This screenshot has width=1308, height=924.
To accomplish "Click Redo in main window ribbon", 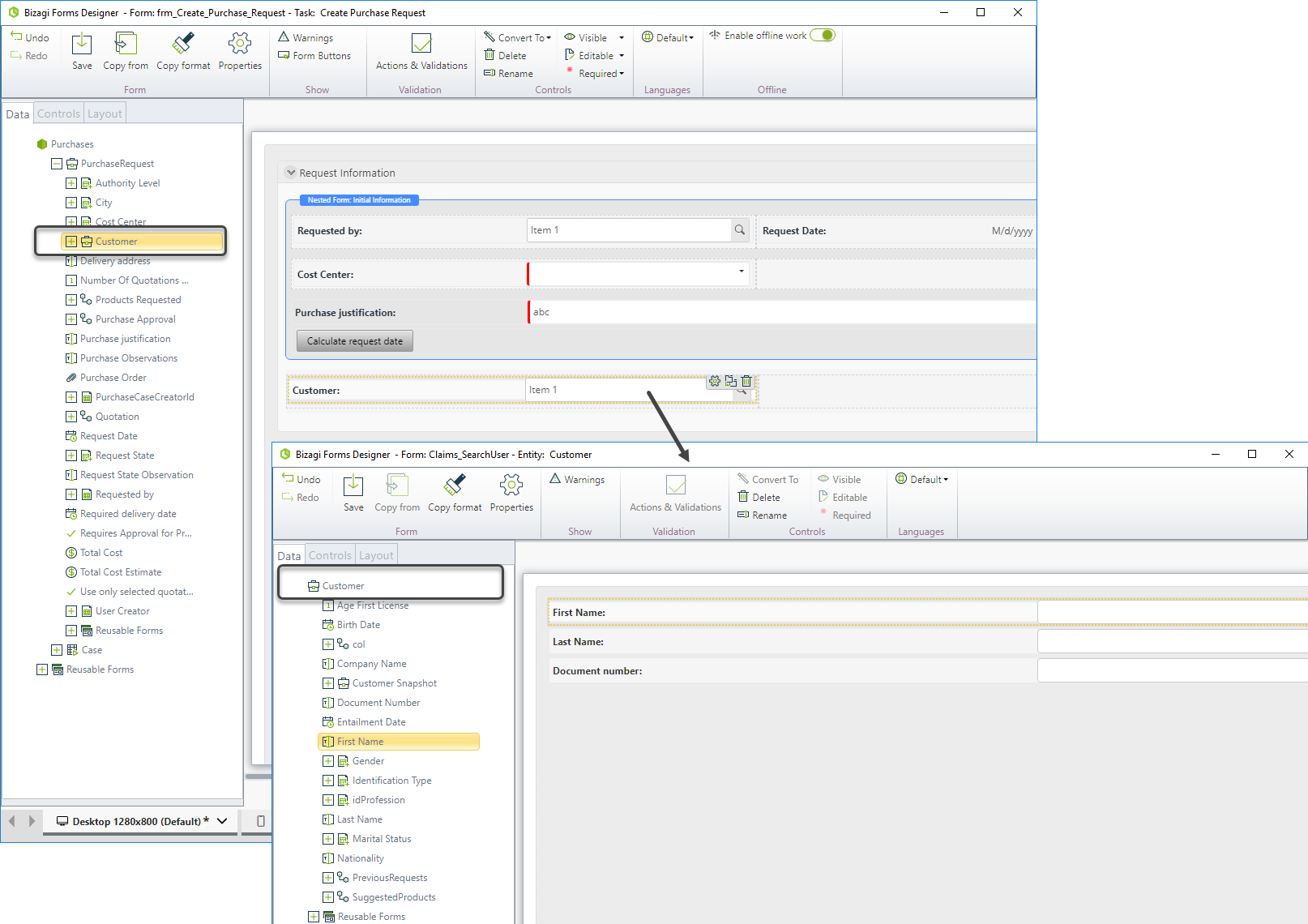I will (x=29, y=55).
